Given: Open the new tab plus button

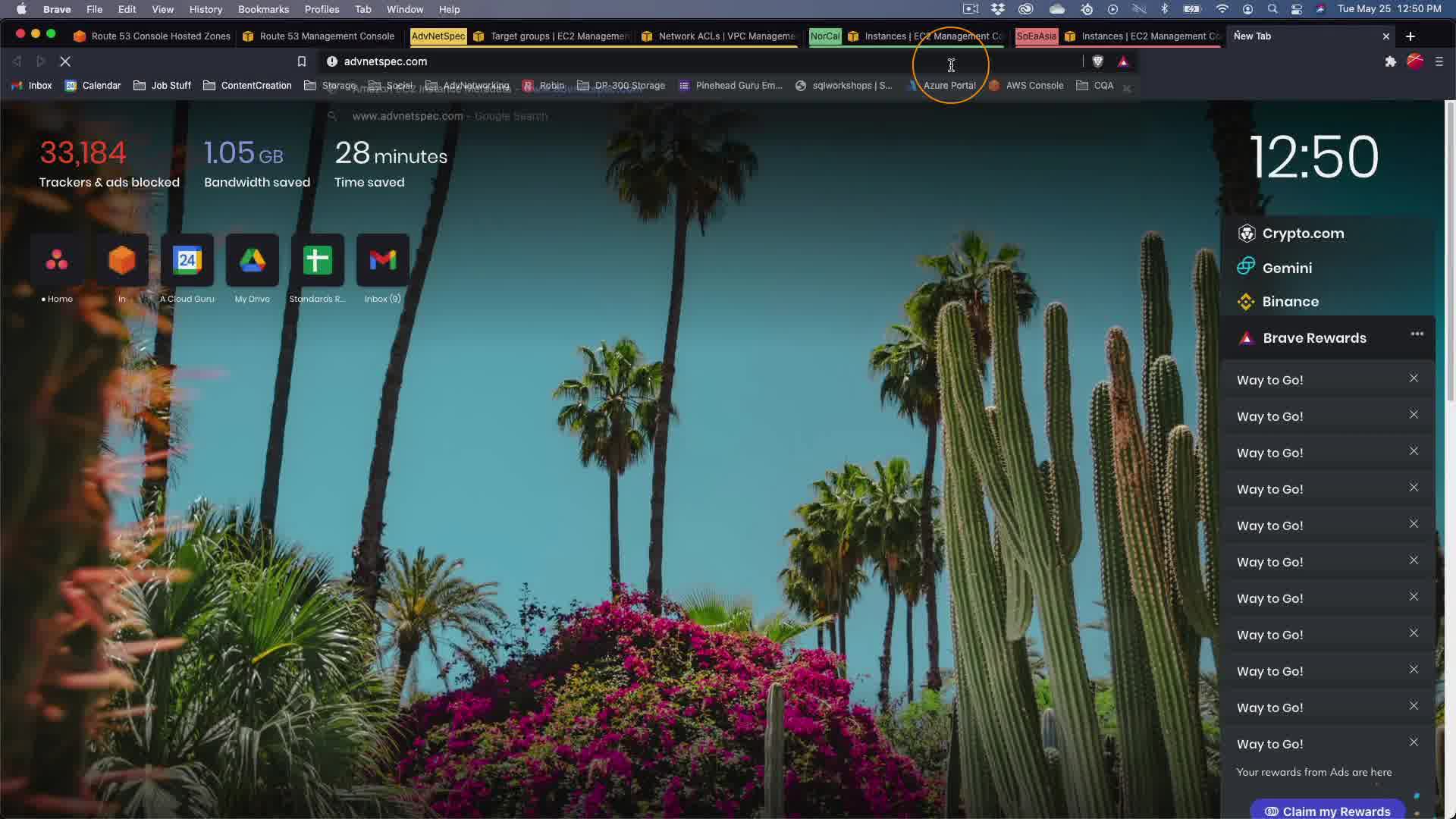Looking at the screenshot, I should click(1410, 36).
